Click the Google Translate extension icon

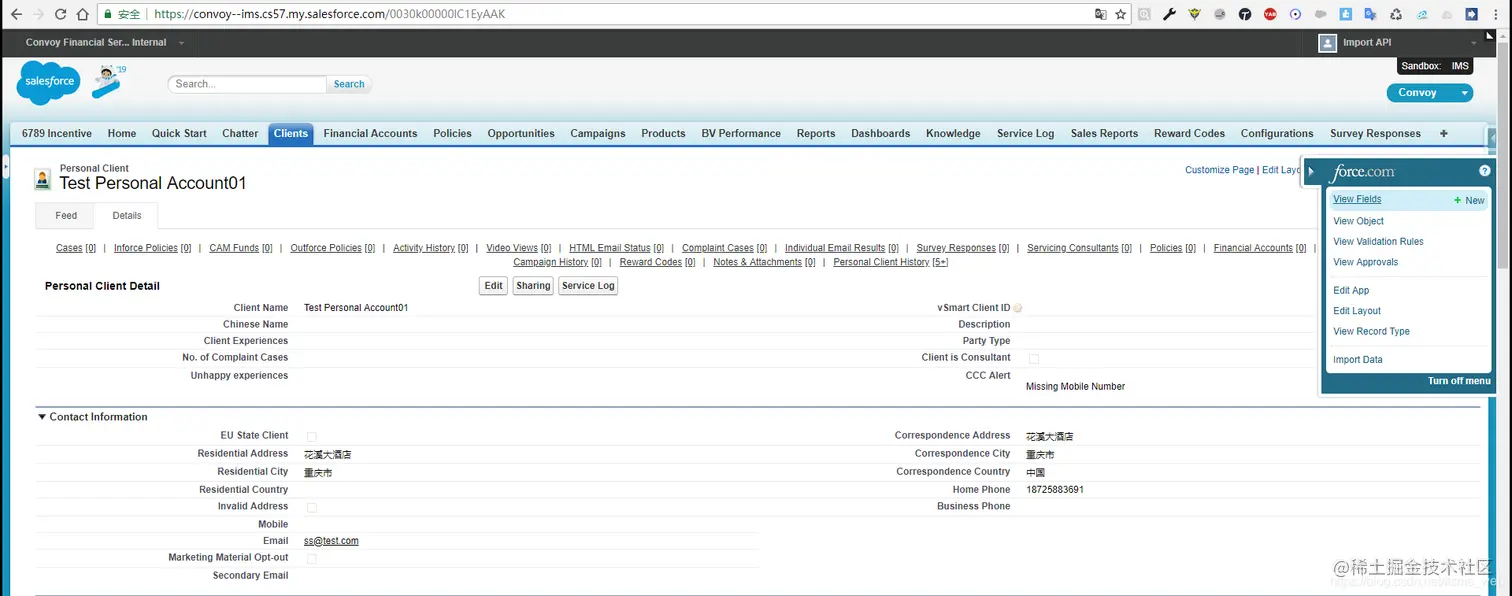coord(1371,14)
